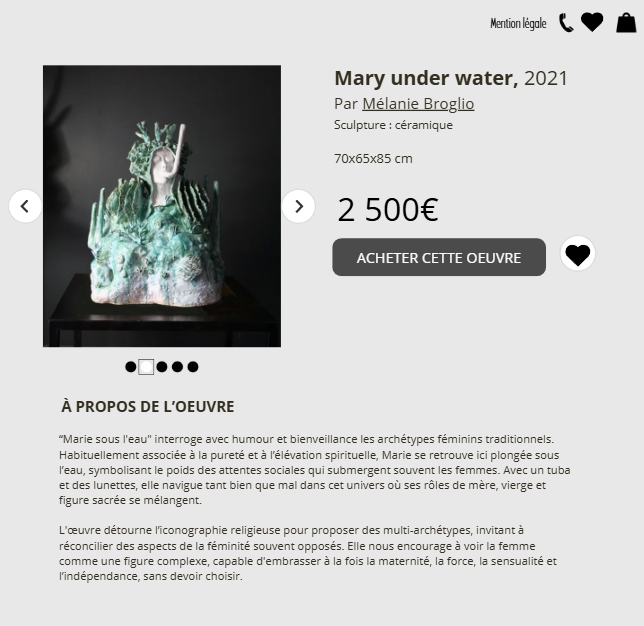The width and height of the screenshot is (644, 626).
Task: Go to next image with right chevron
Action: point(299,206)
